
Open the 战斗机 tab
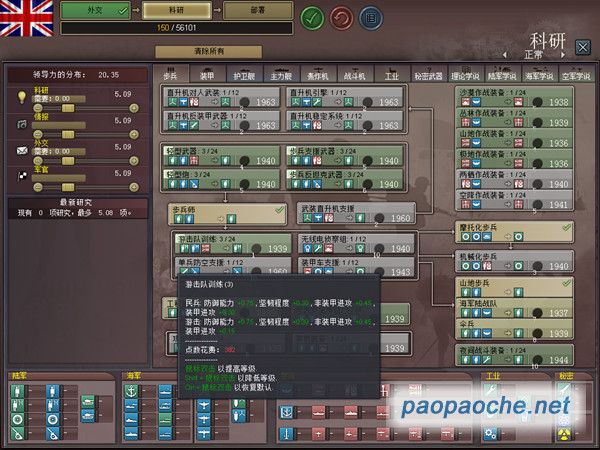click(355, 73)
